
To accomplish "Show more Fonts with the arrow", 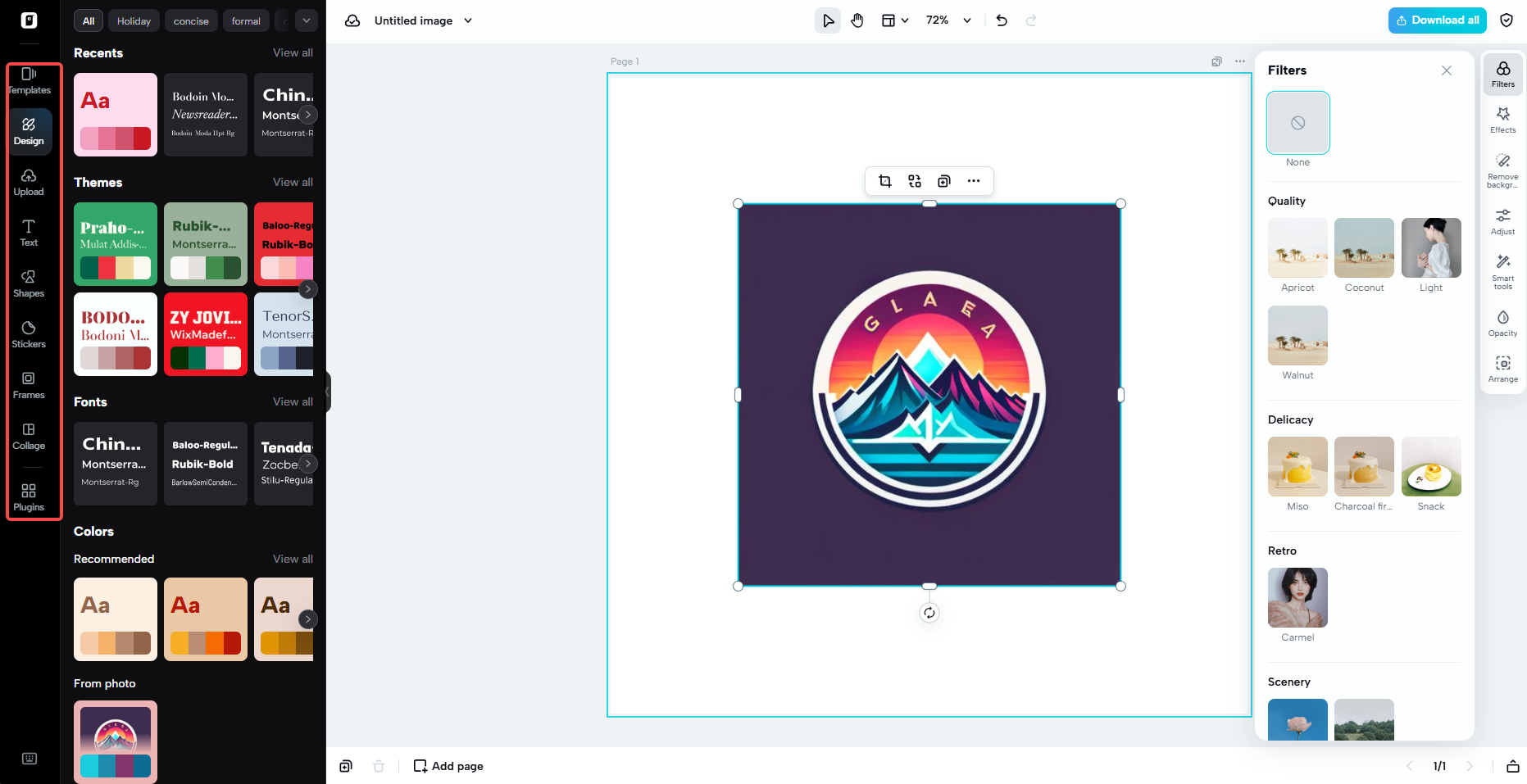I will click(308, 464).
